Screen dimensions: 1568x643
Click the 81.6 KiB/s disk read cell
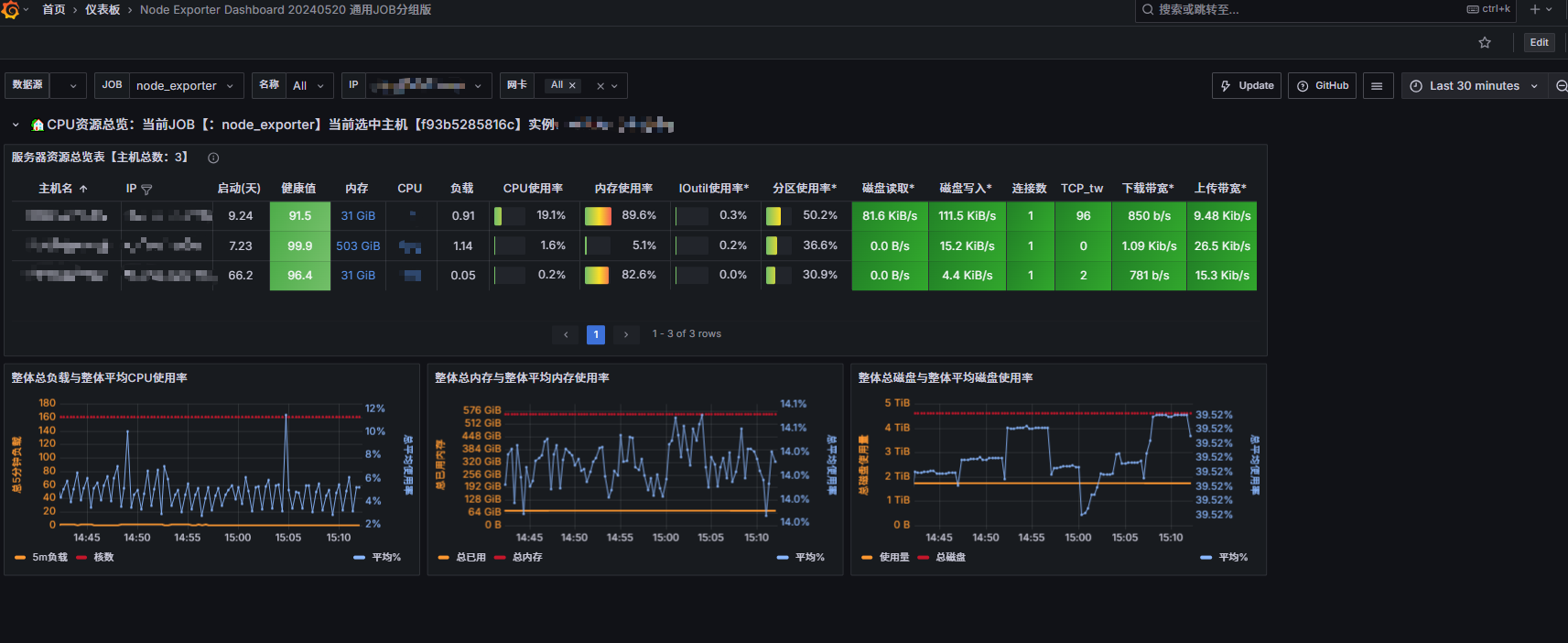point(890,216)
